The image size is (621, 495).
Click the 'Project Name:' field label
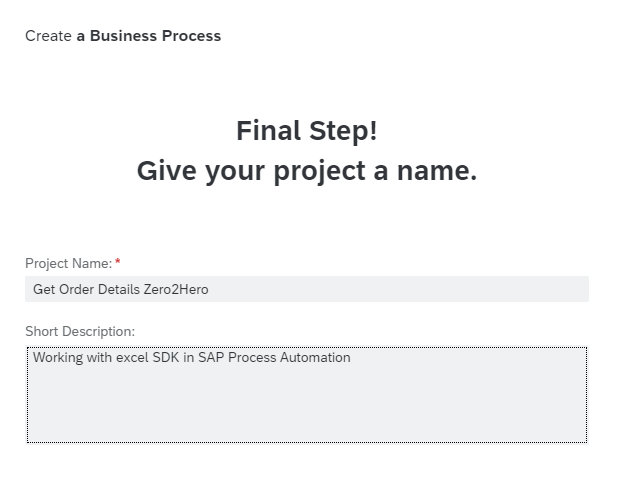point(68,264)
